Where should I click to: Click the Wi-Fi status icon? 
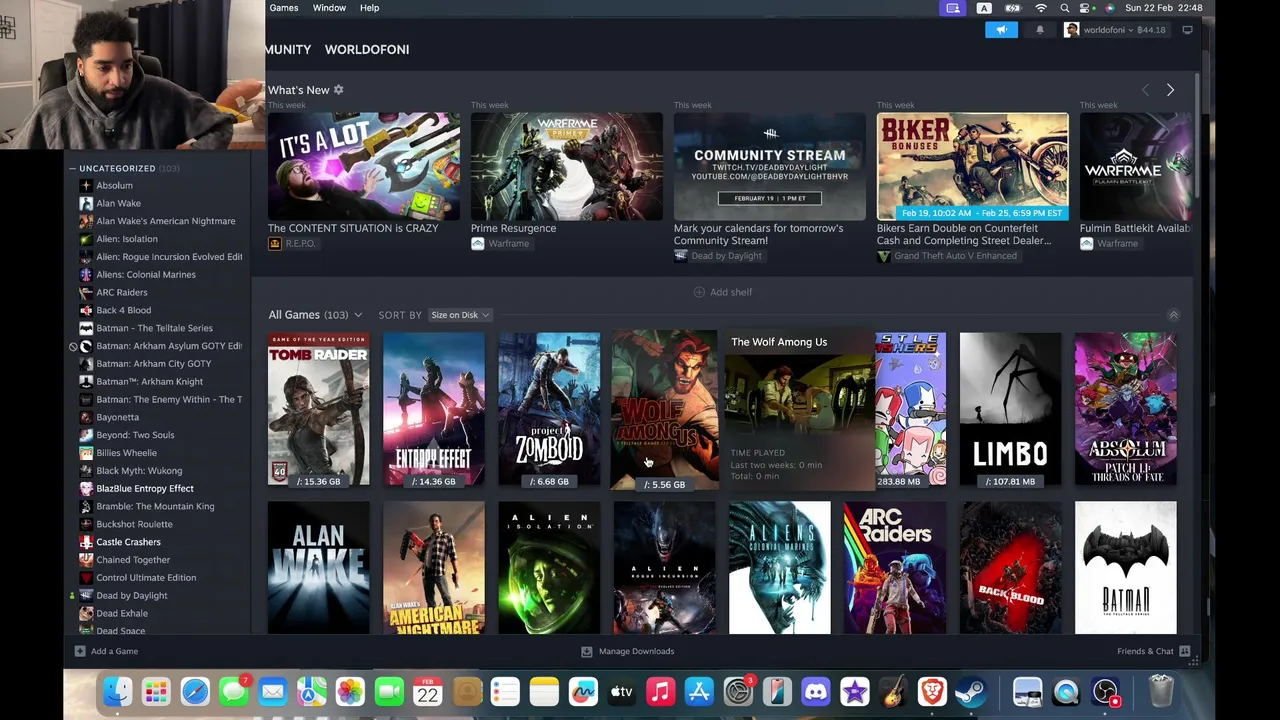pyautogui.click(x=1041, y=8)
